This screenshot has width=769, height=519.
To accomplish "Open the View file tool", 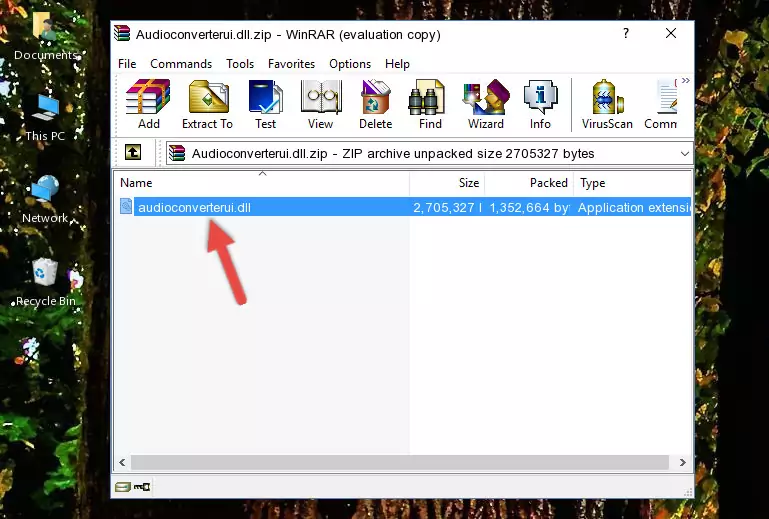I will pyautogui.click(x=321, y=104).
